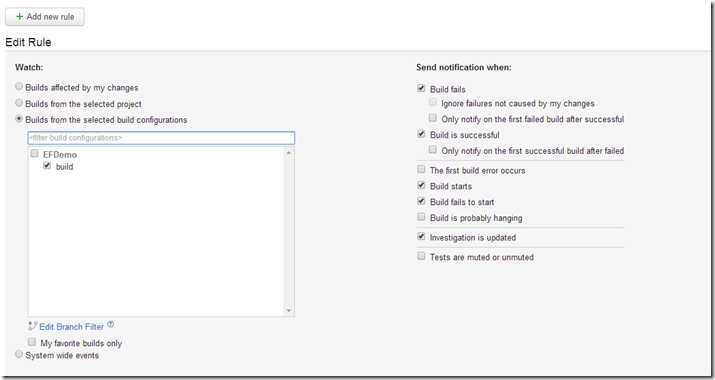This screenshot has height=380, width=715.
Task: Click the help icon beside Edit Branch Filter
Action: click(110, 325)
